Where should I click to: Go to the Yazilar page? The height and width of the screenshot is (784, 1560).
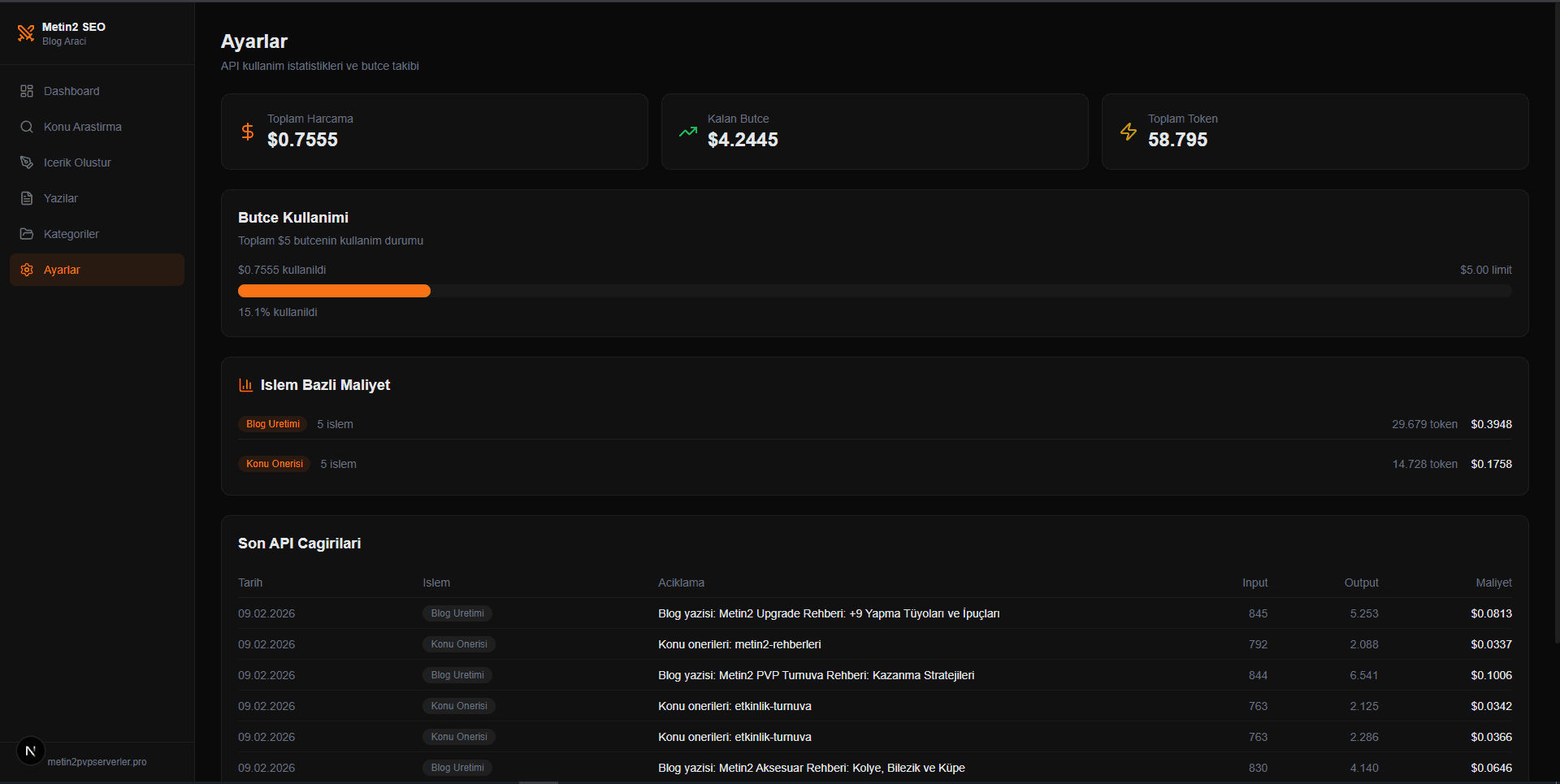61,198
